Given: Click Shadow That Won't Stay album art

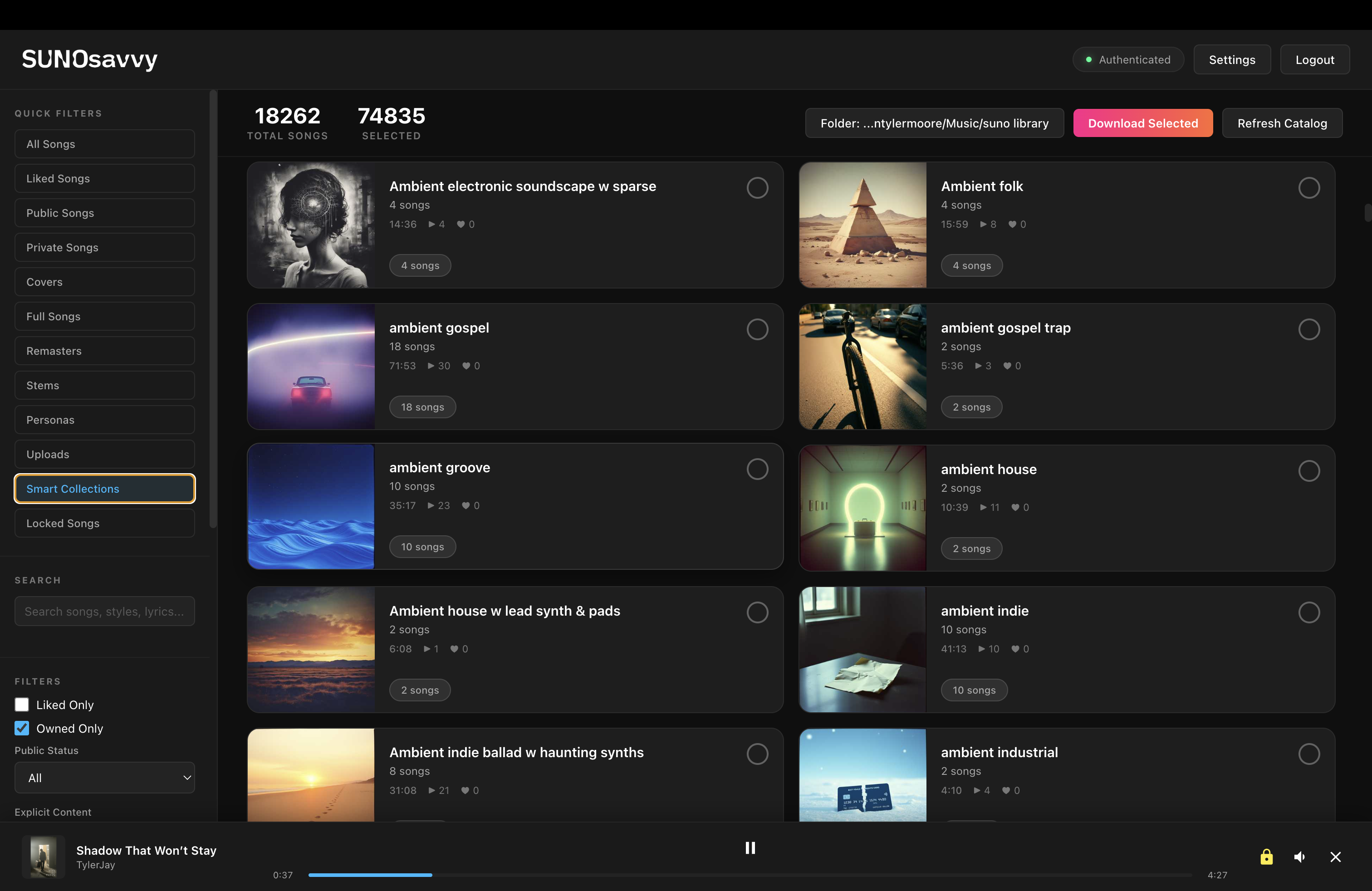Looking at the screenshot, I should [x=43, y=857].
